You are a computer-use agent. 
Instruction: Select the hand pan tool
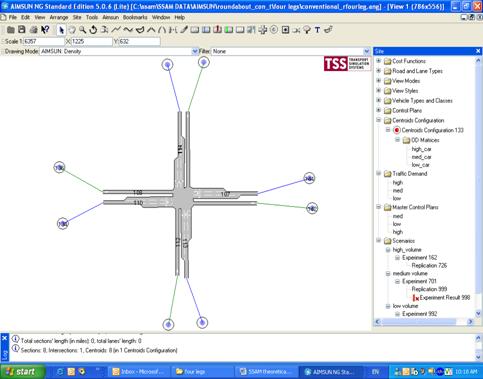[x=72, y=30]
